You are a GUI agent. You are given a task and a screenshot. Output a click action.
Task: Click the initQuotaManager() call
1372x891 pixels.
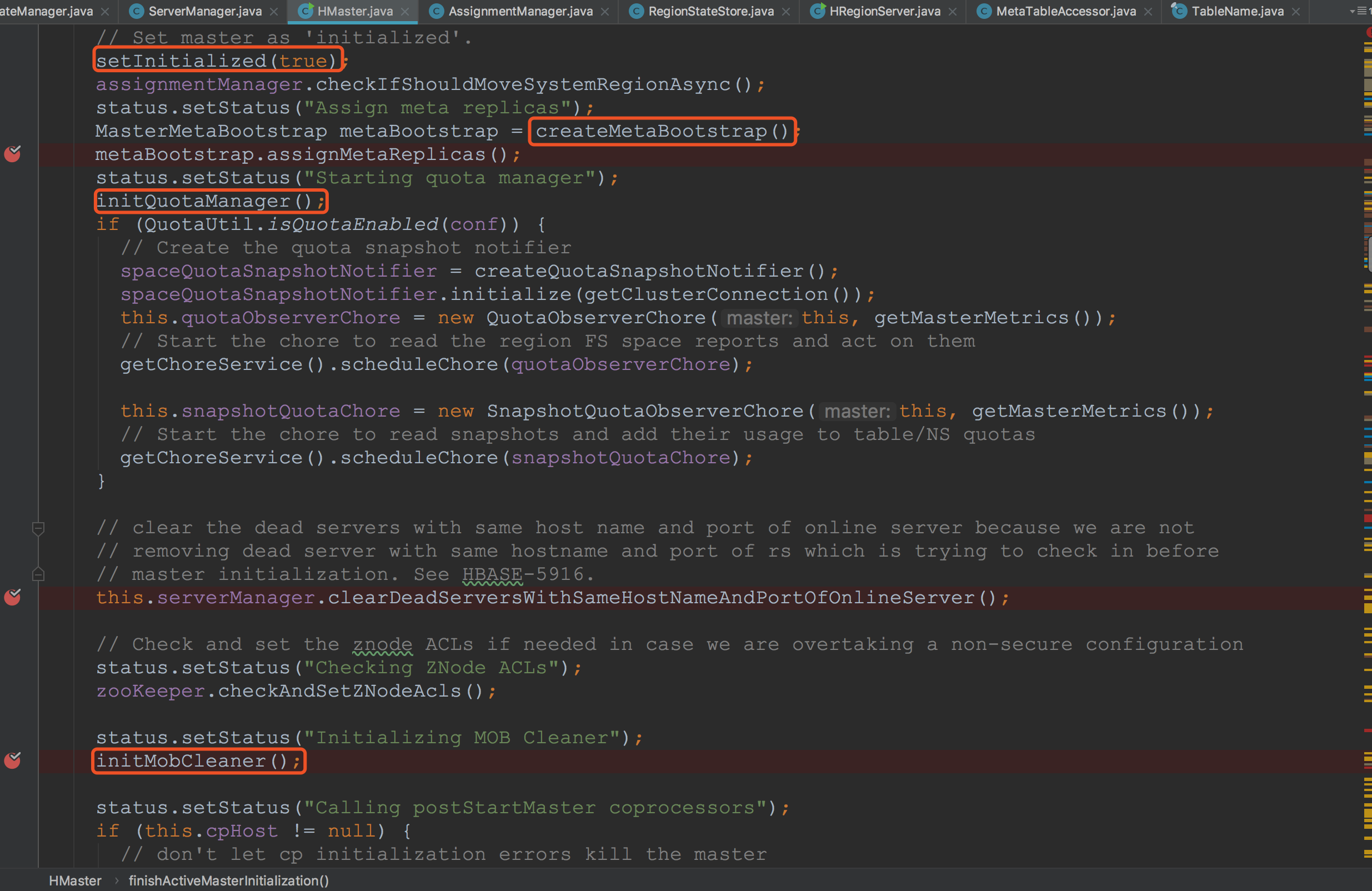[x=204, y=201]
